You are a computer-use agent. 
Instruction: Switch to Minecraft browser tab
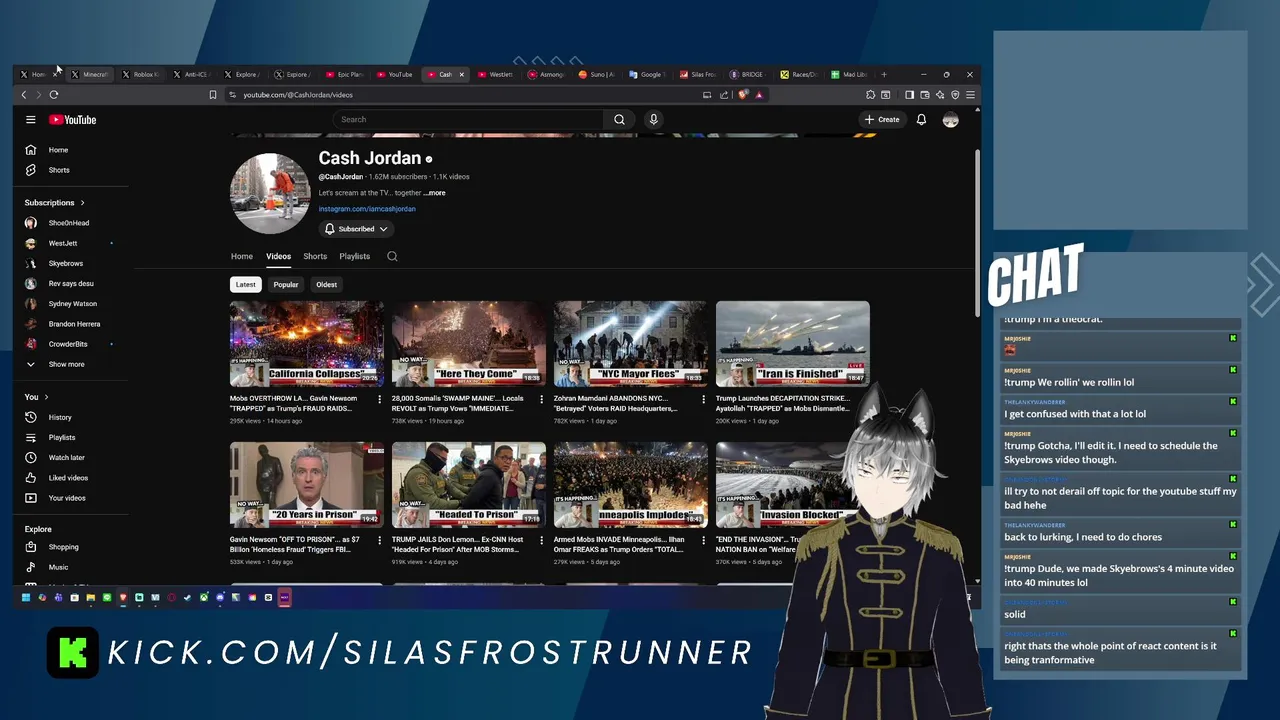tap(90, 74)
